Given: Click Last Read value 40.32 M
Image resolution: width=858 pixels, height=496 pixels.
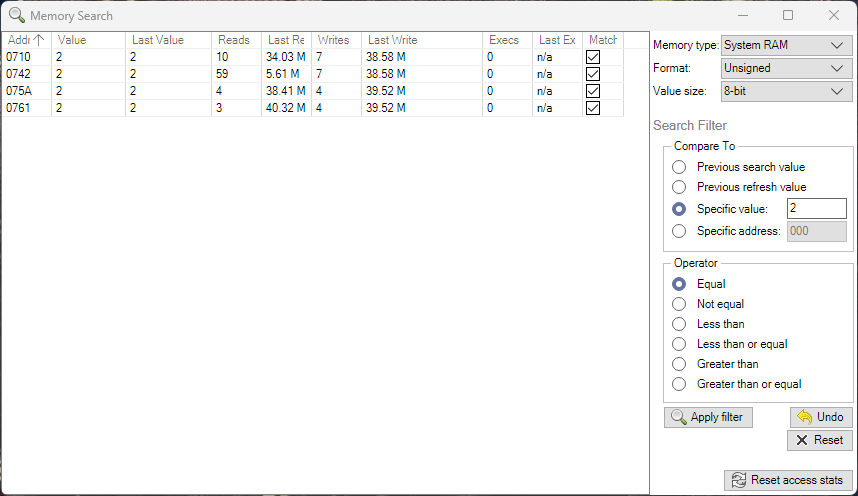Looking at the screenshot, I should 286,108.
